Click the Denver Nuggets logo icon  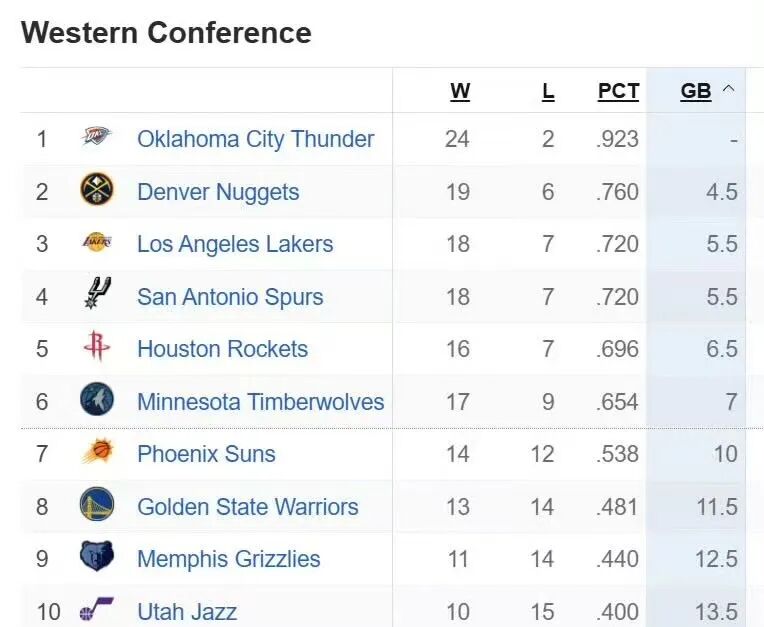pyautogui.click(x=97, y=191)
